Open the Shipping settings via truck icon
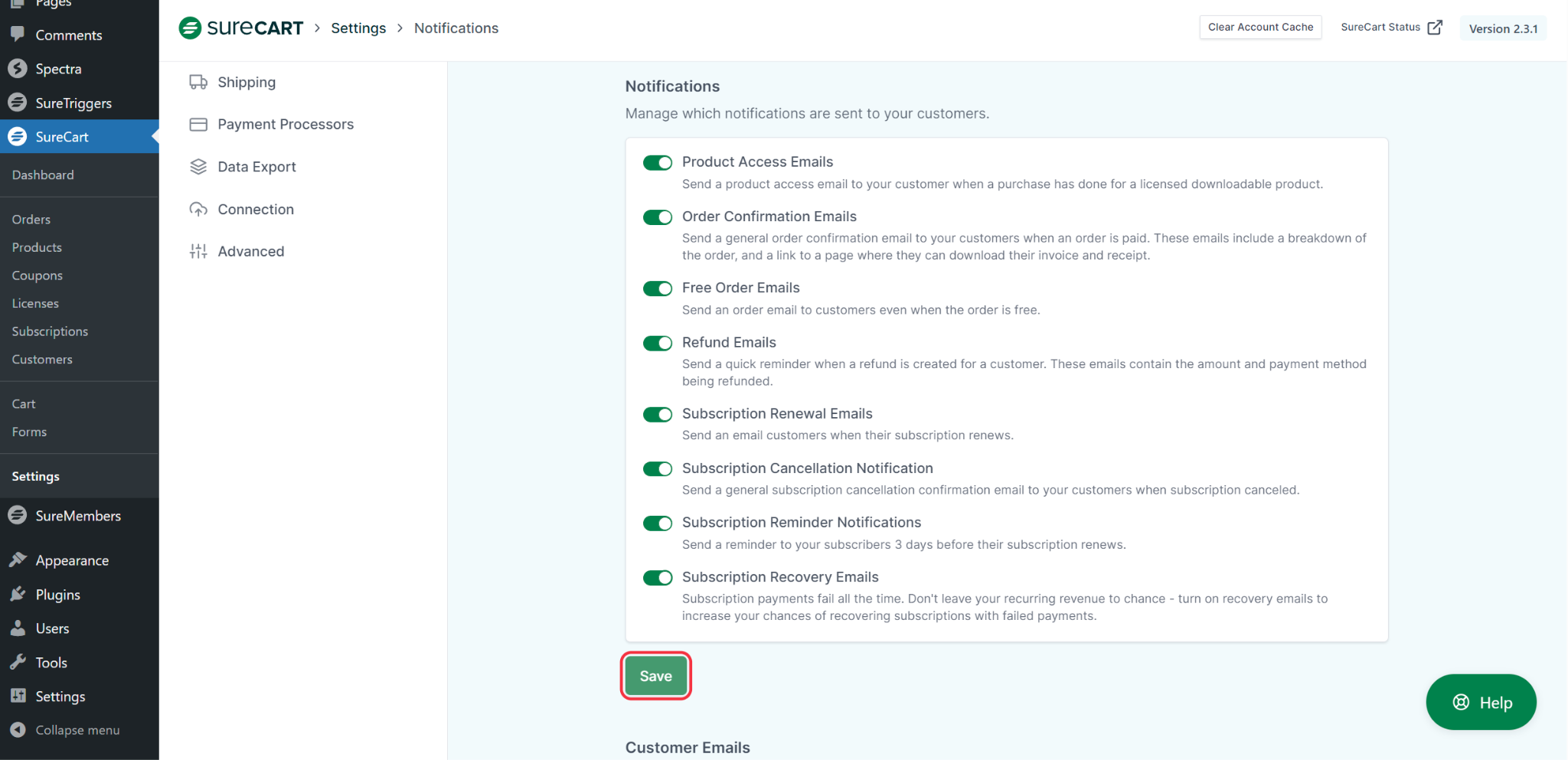Image resolution: width=1568 pixels, height=760 pixels. tap(199, 82)
